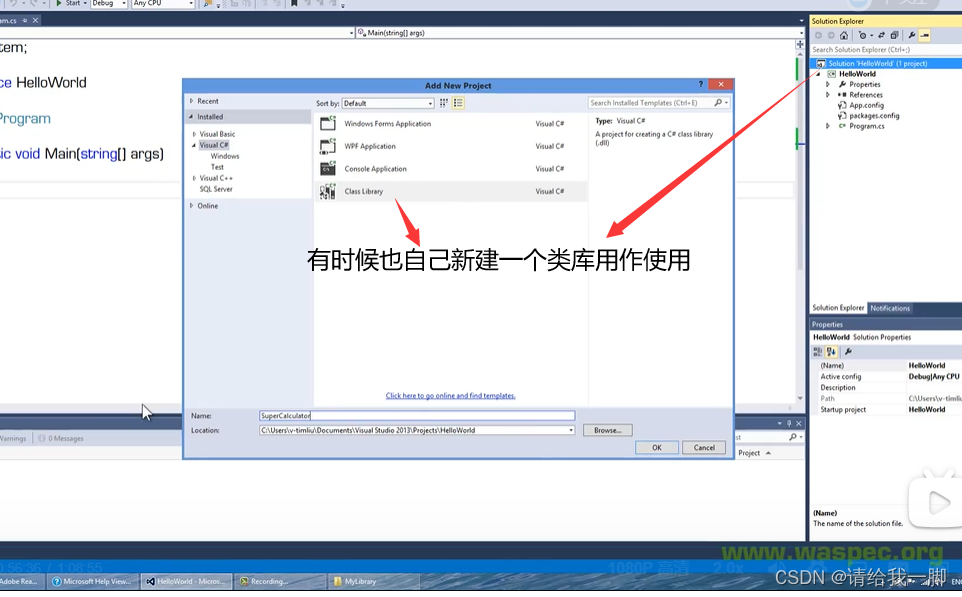
Task: Toggle Preview Selected Items icon in Solution Explorer
Action: coord(925,36)
